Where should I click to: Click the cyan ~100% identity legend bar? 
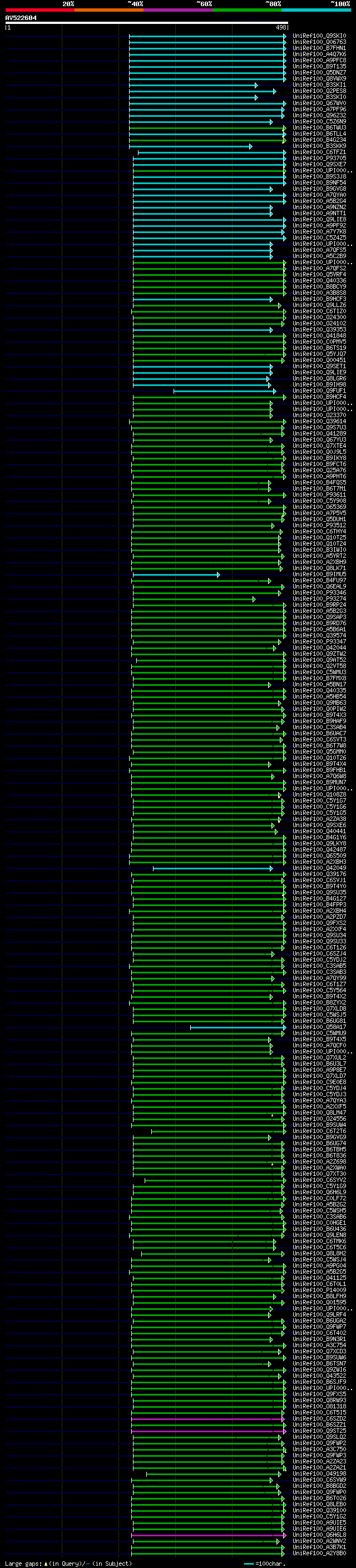[316, 10]
